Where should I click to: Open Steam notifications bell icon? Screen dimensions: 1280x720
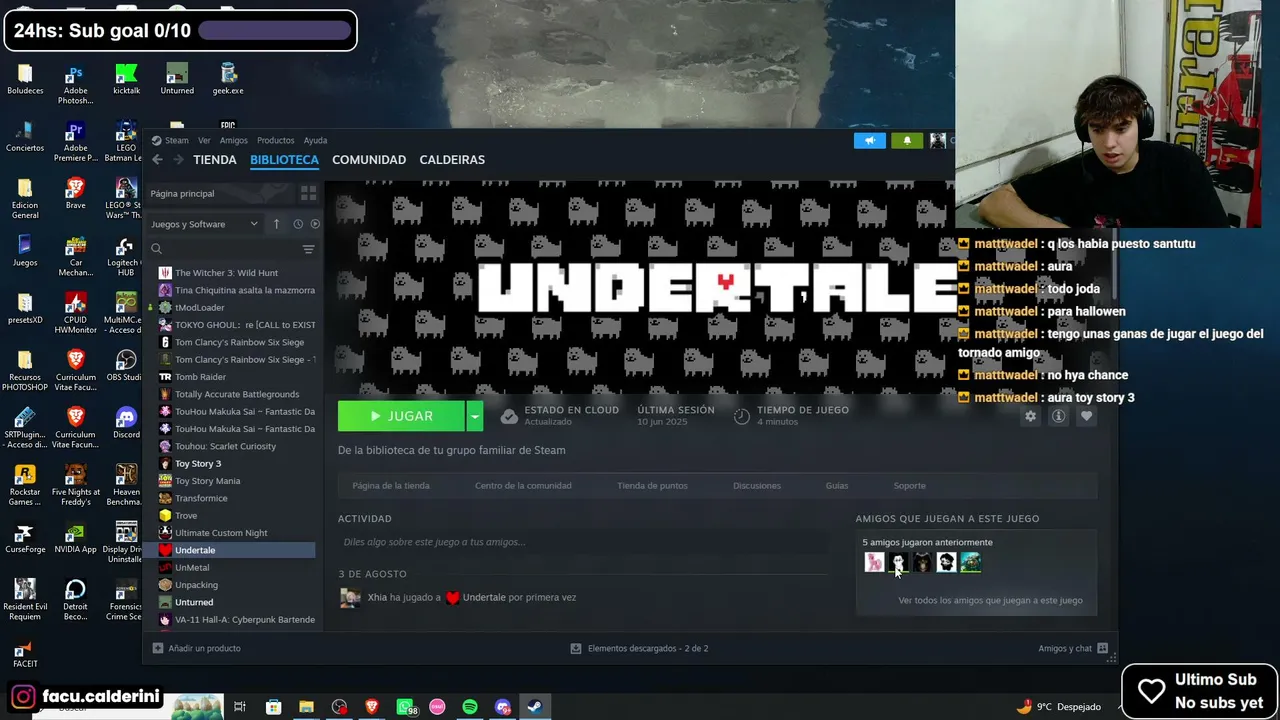pyautogui.click(x=907, y=141)
